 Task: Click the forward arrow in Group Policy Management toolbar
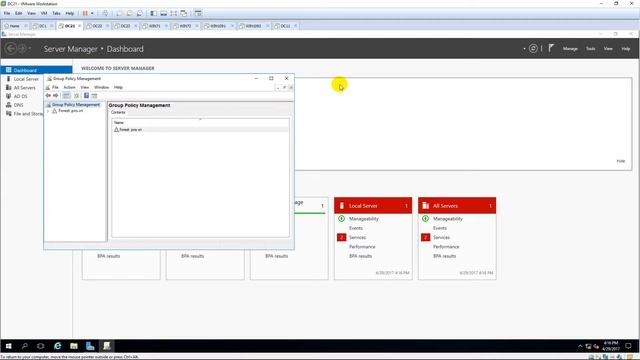point(56,96)
